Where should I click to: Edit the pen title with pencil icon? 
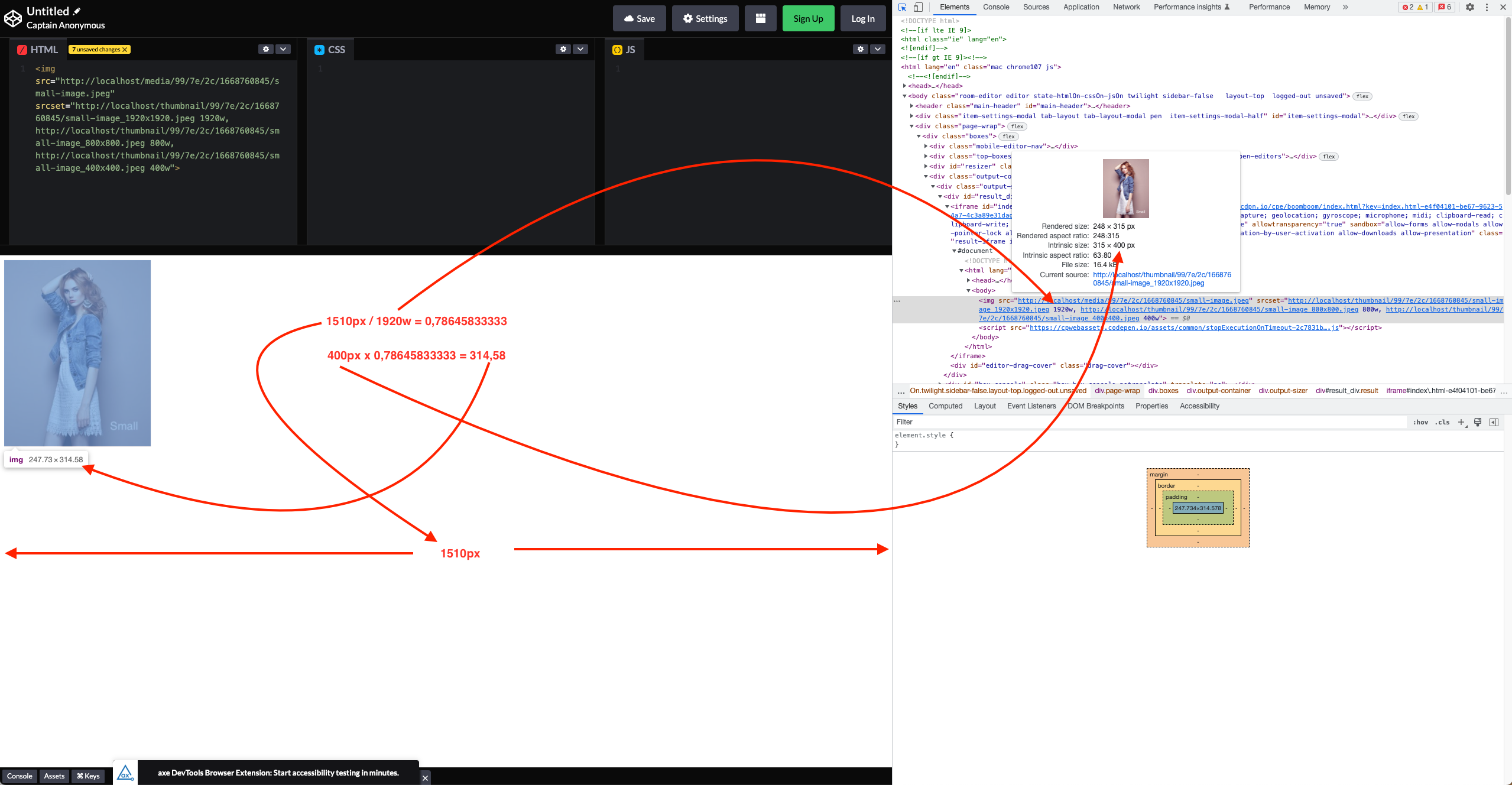[77, 11]
